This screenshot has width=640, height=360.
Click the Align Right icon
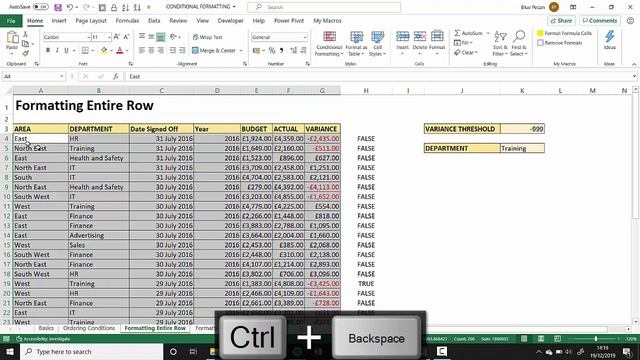click(x=161, y=51)
